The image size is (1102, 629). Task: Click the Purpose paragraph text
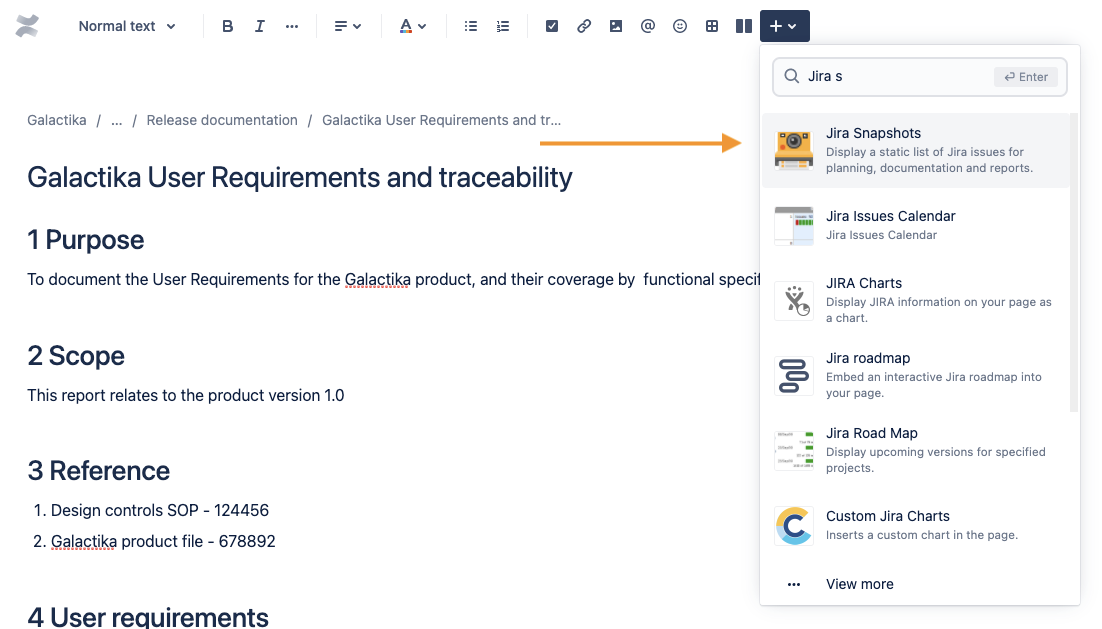[394, 280]
